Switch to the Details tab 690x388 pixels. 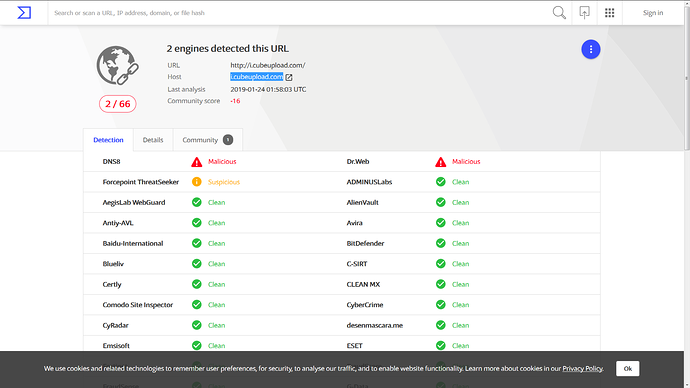153,140
